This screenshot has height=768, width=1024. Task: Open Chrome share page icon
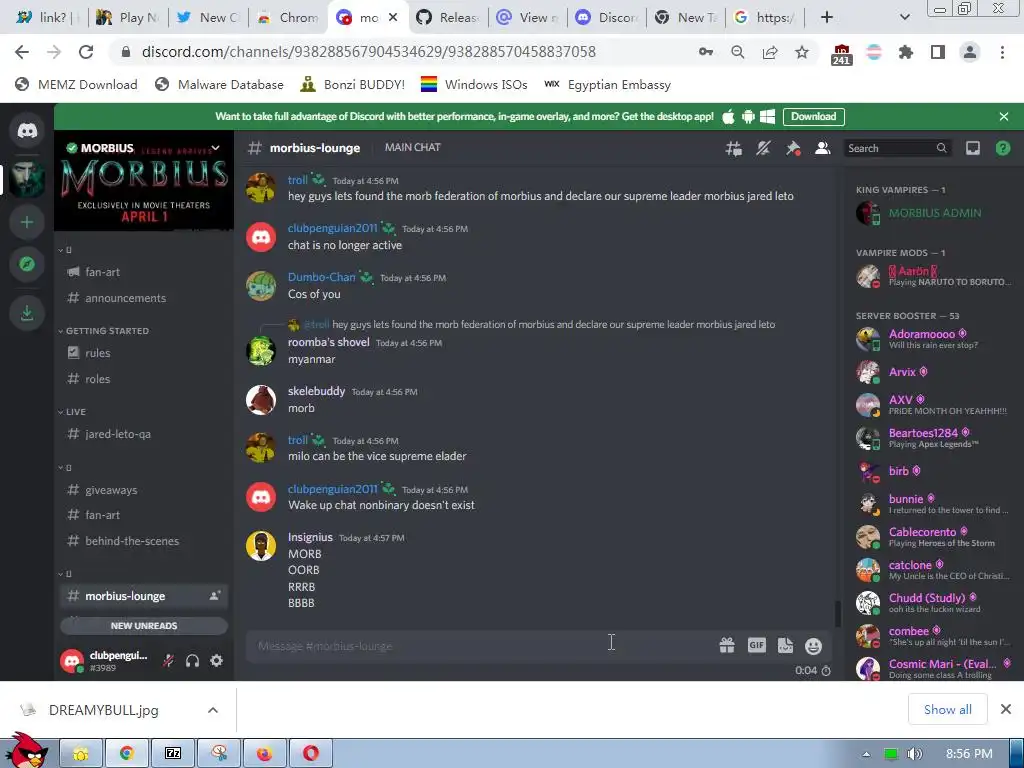(770, 52)
